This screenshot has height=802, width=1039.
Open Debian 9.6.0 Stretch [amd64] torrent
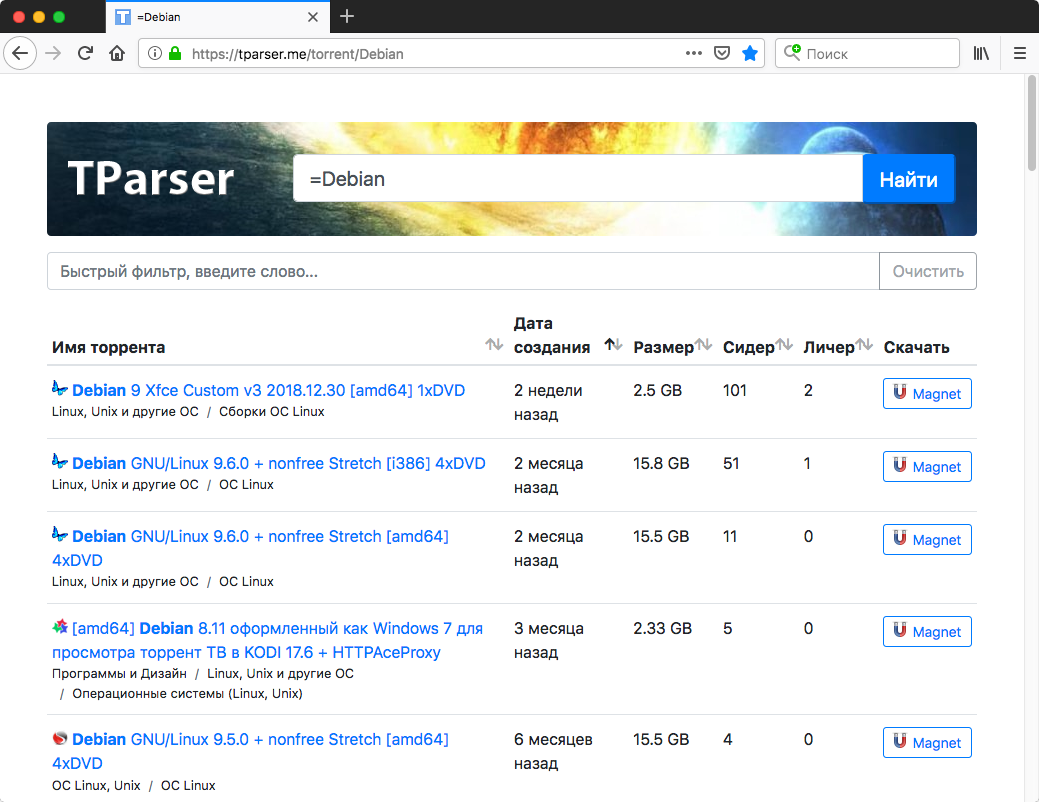[x=250, y=548]
